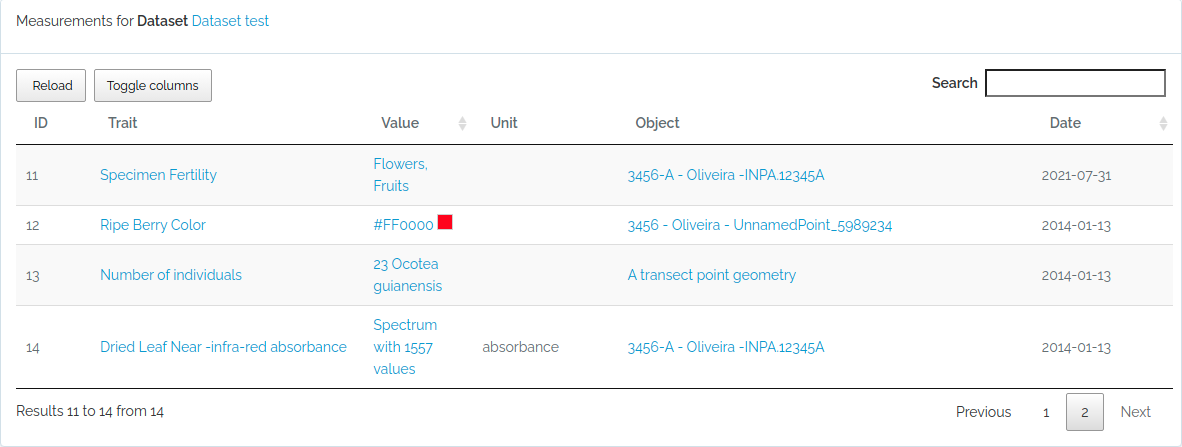
Task: Open the Number of individuals trait
Action: tap(171, 275)
